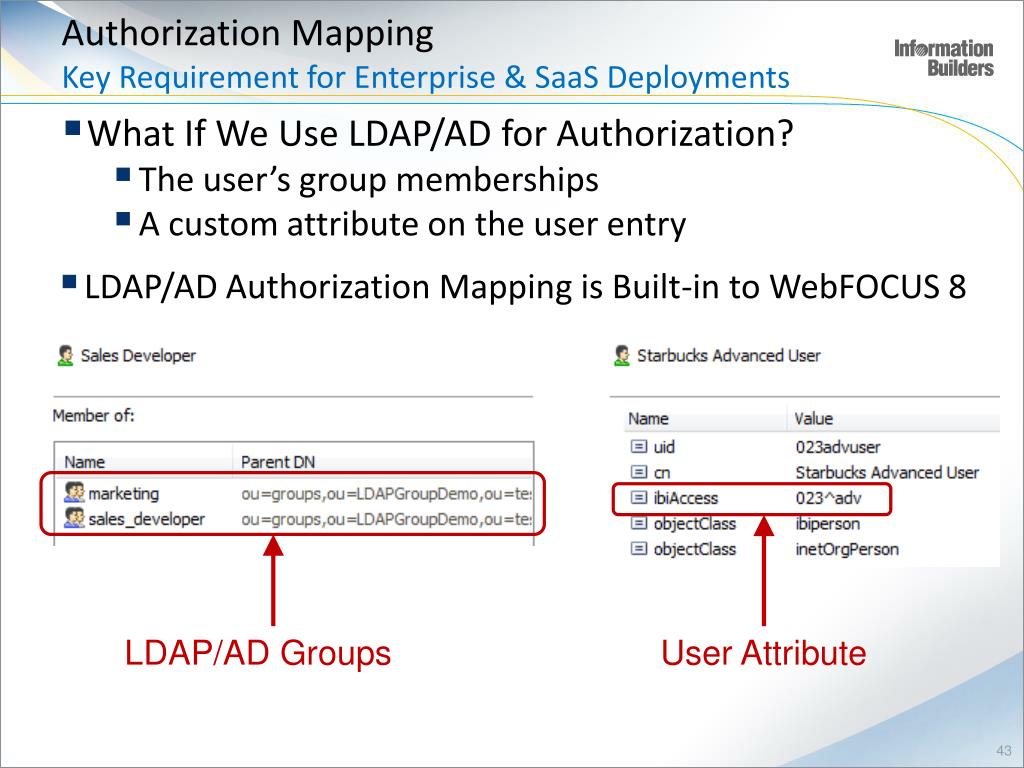Click the 'Member of:' label
This screenshot has width=1024, height=768.
click(93, 415)
